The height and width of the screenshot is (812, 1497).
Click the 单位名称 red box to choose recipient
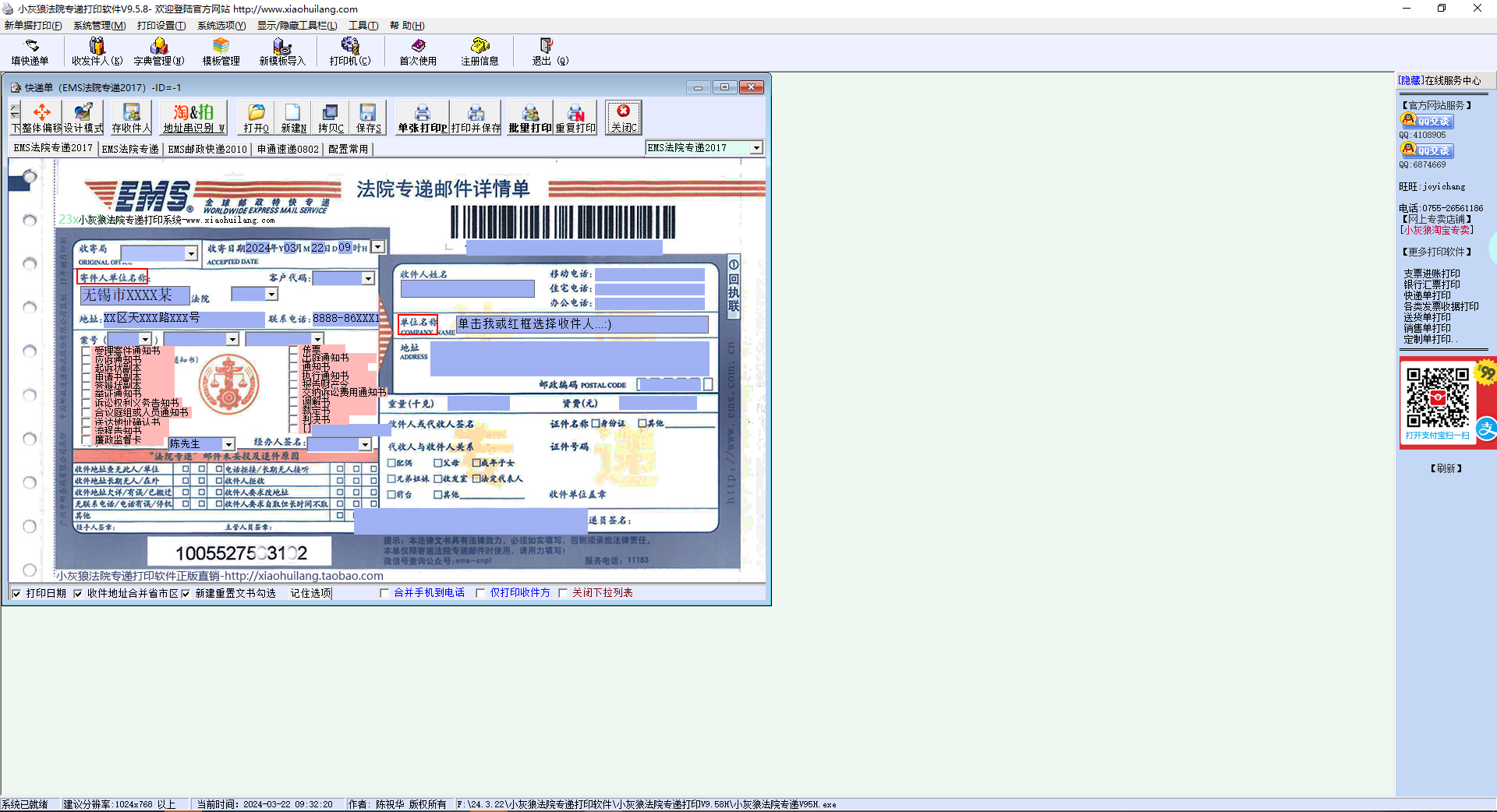point(418,324)
